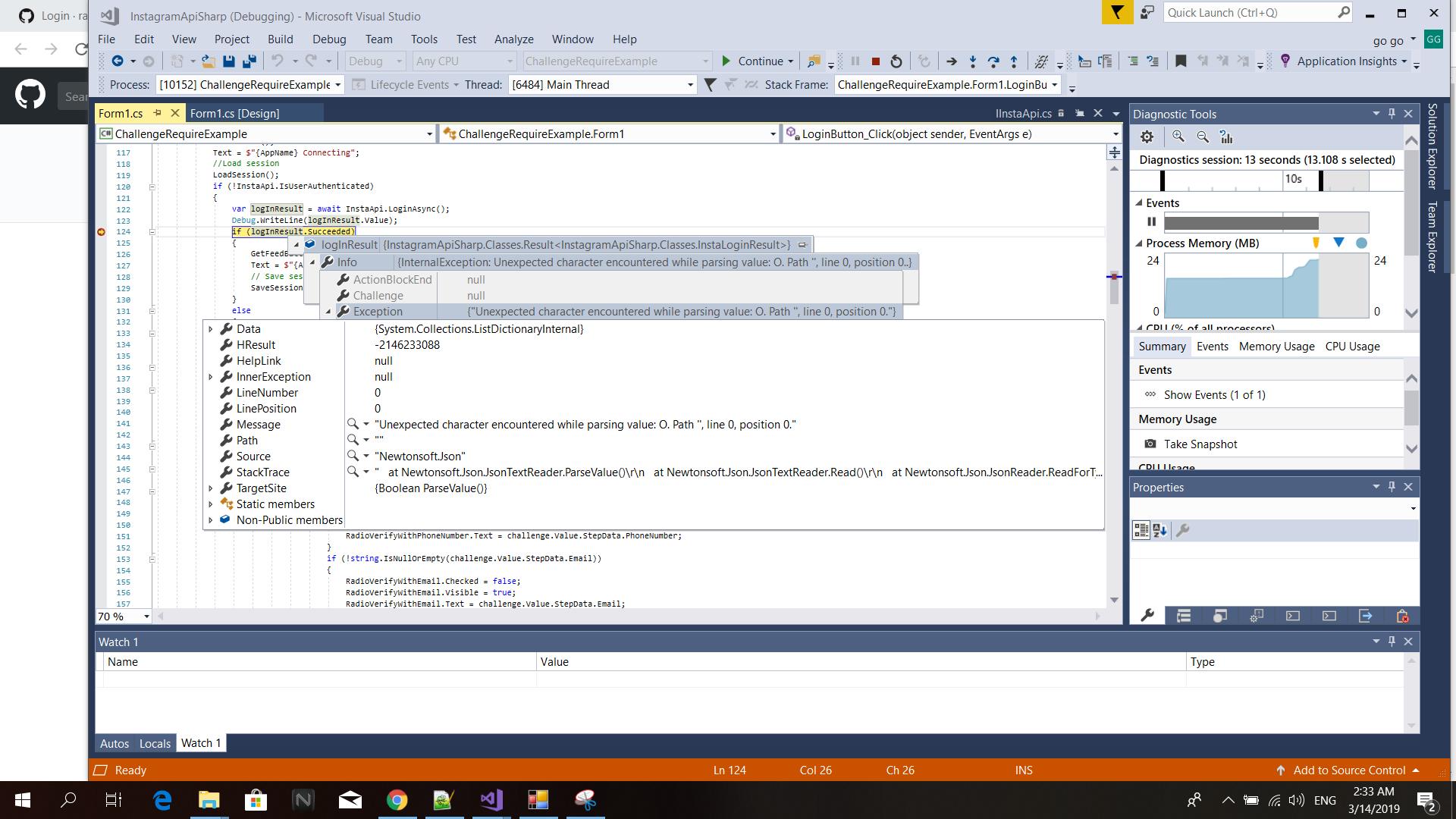Select the Save All toolbar icon
The width and height of the screenshot is (1456, 819).
[x=250, y=61]
